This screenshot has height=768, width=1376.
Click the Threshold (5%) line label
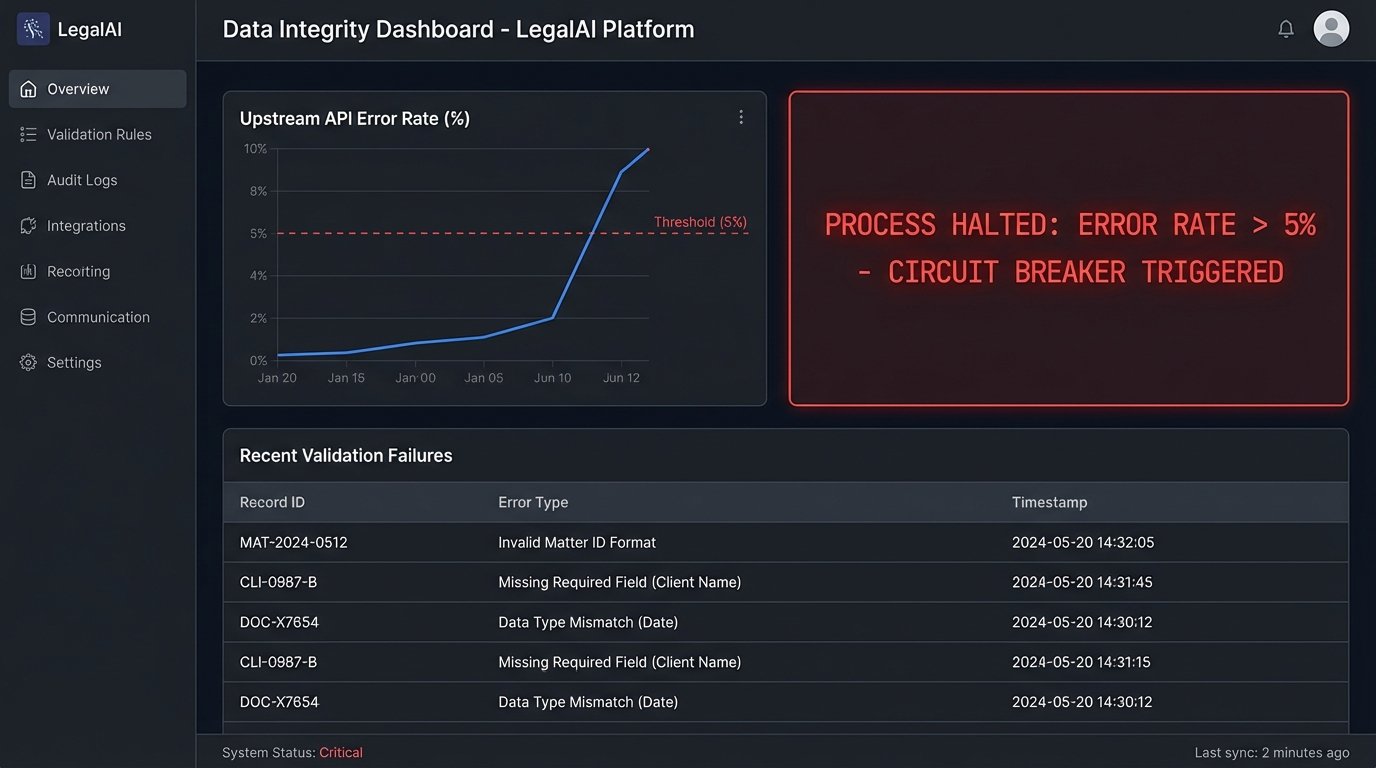point(700,222)
